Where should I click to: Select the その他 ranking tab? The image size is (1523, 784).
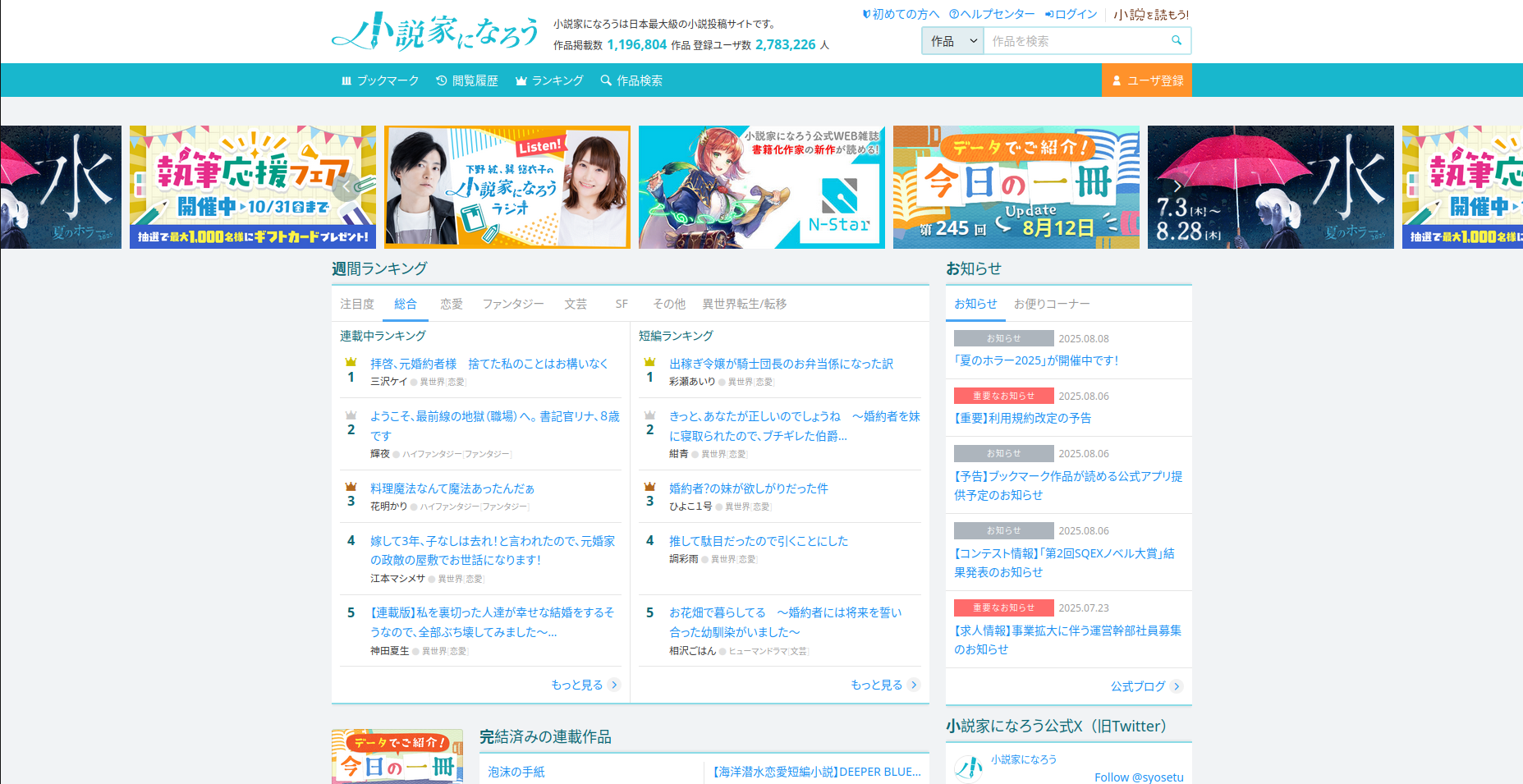click(669, 304)
